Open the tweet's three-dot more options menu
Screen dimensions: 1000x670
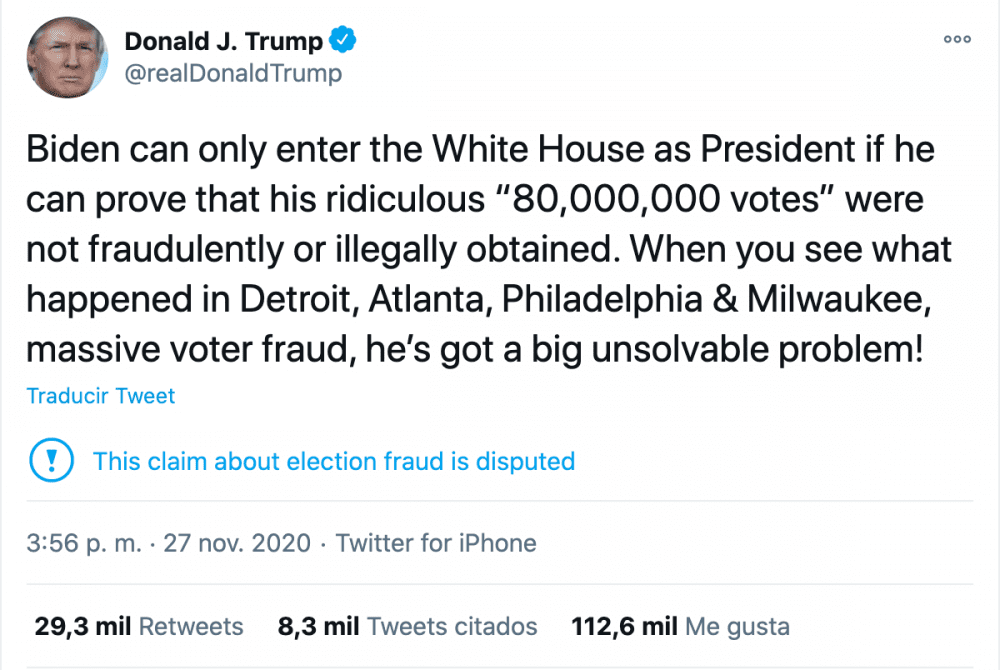point(957,40)
